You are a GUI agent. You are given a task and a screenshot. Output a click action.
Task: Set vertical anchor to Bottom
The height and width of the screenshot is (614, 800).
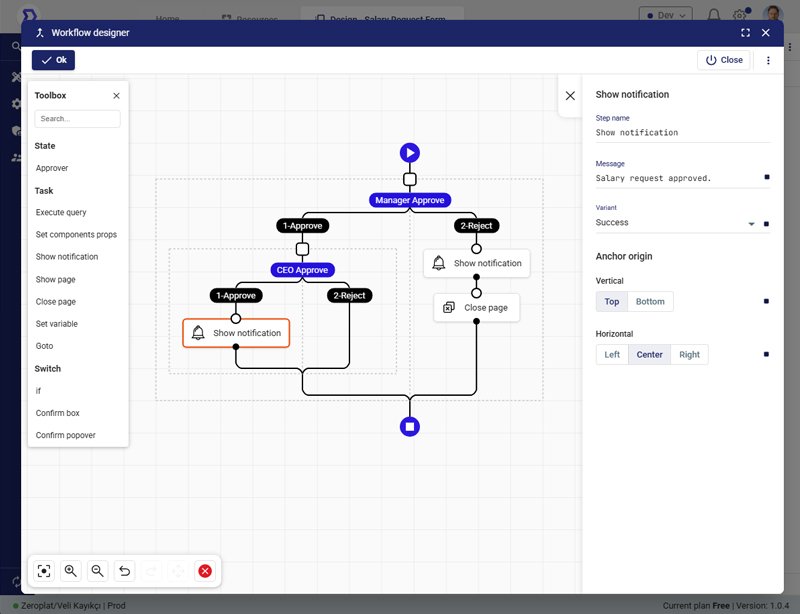click(650, 301)
